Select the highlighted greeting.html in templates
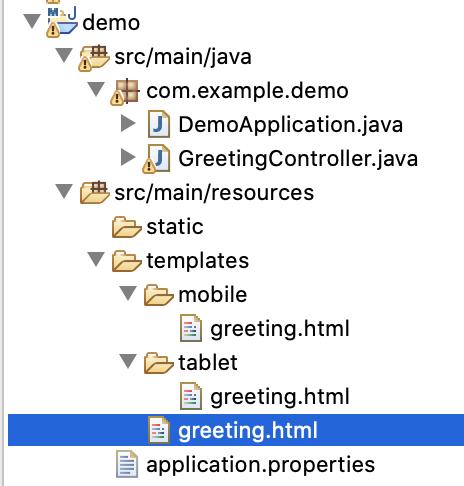The image size is (464, 486). point(236,430)
